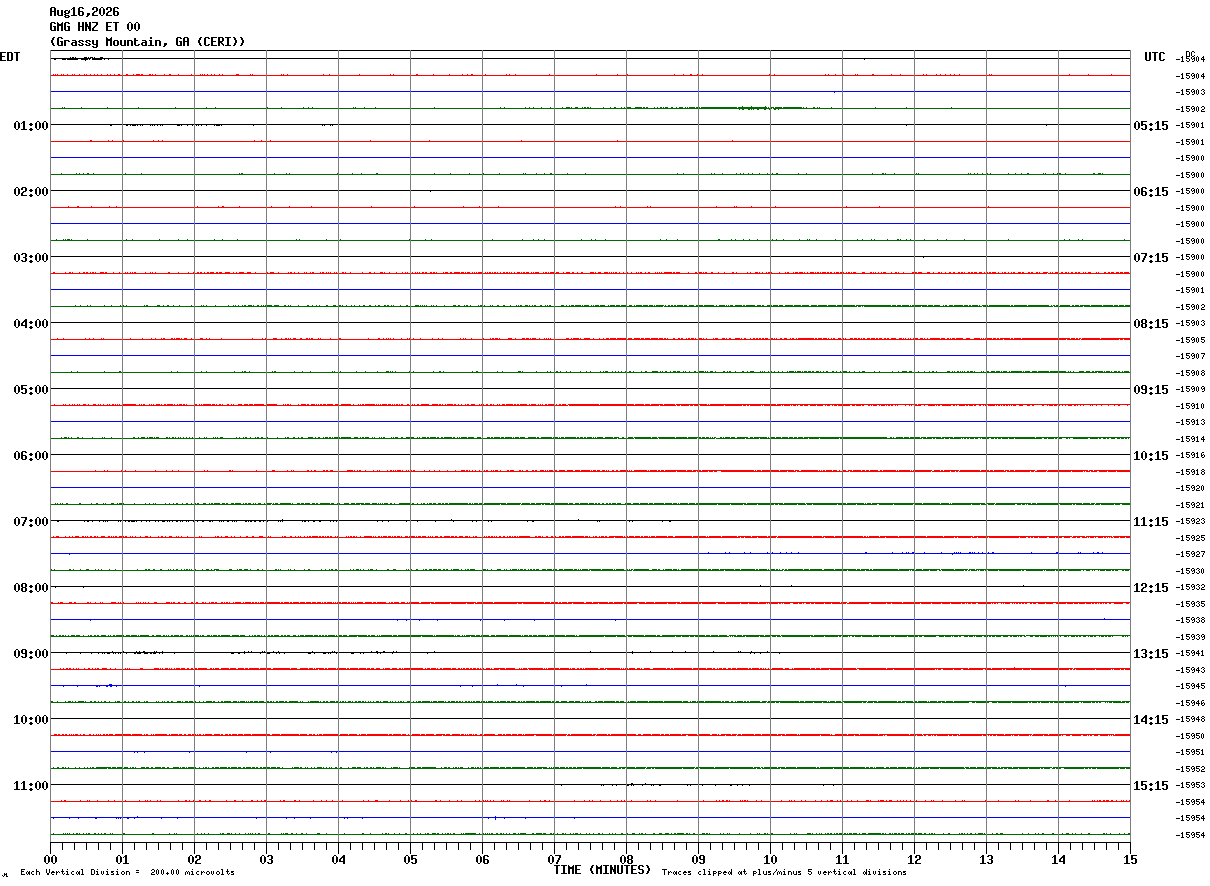Click the TIME (MINUTES) axis label
The height and width of the screenshot is (886, 1210).
tap(602, 870)
